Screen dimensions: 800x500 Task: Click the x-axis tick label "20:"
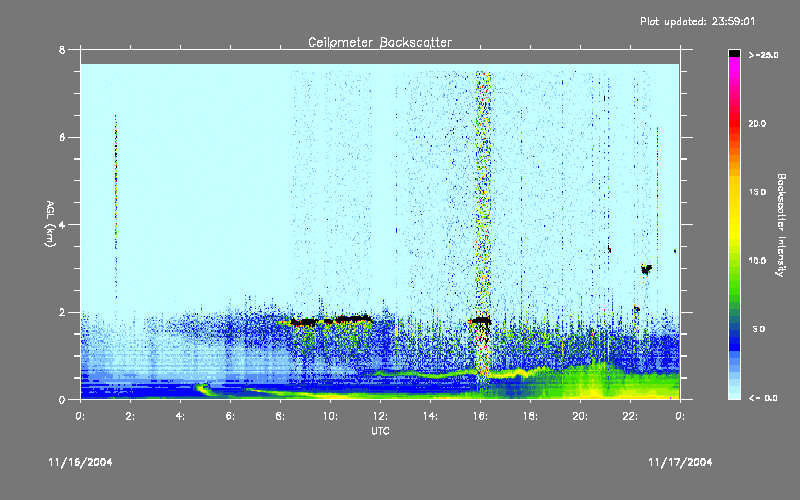(580, 416)
